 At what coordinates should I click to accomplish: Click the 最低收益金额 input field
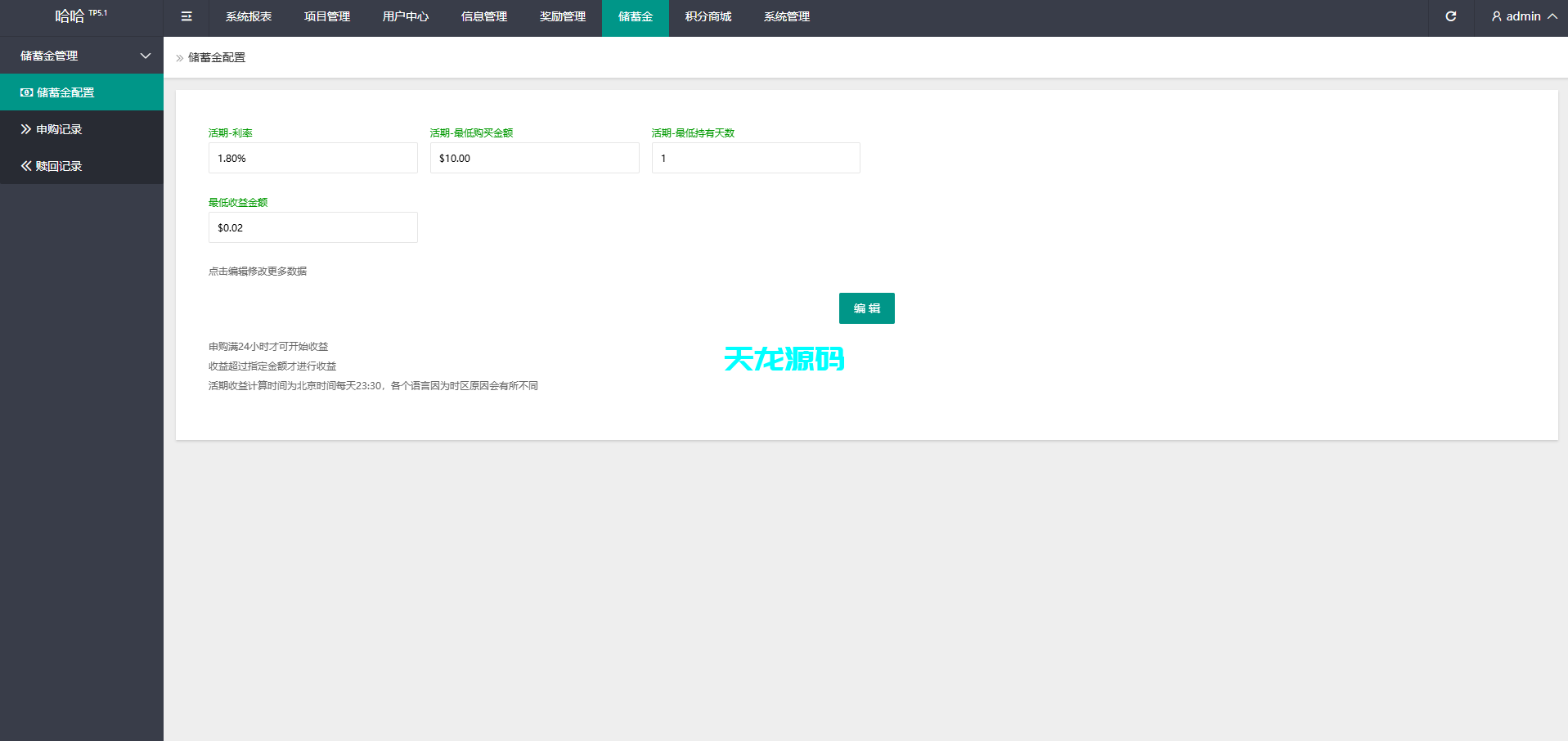coord(312,227)
